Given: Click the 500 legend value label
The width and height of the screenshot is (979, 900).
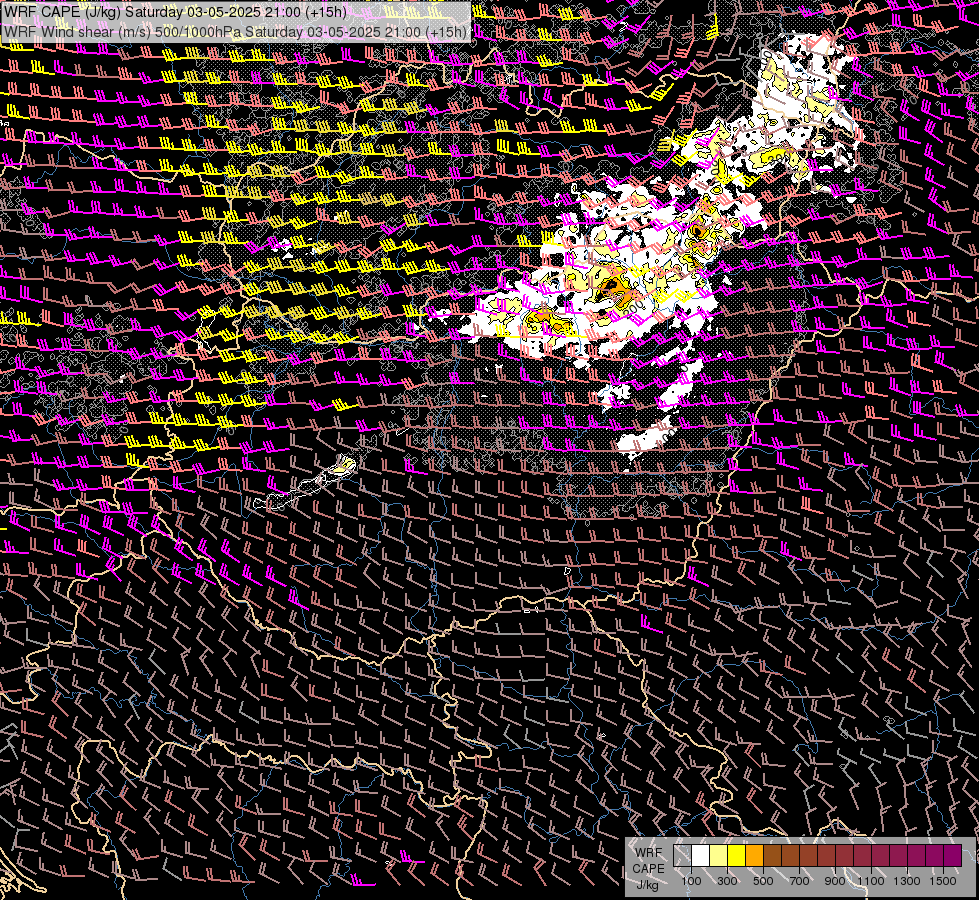Looking at the screenshot, I should point(763,881).
